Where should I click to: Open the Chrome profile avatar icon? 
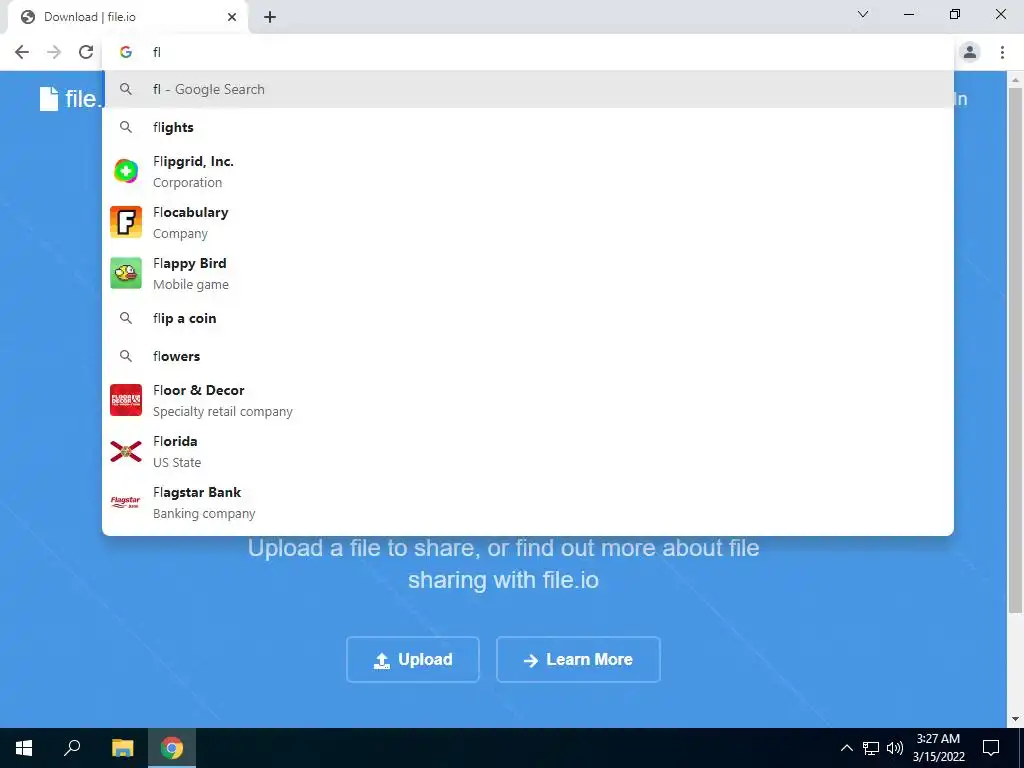tap(970, 52)
